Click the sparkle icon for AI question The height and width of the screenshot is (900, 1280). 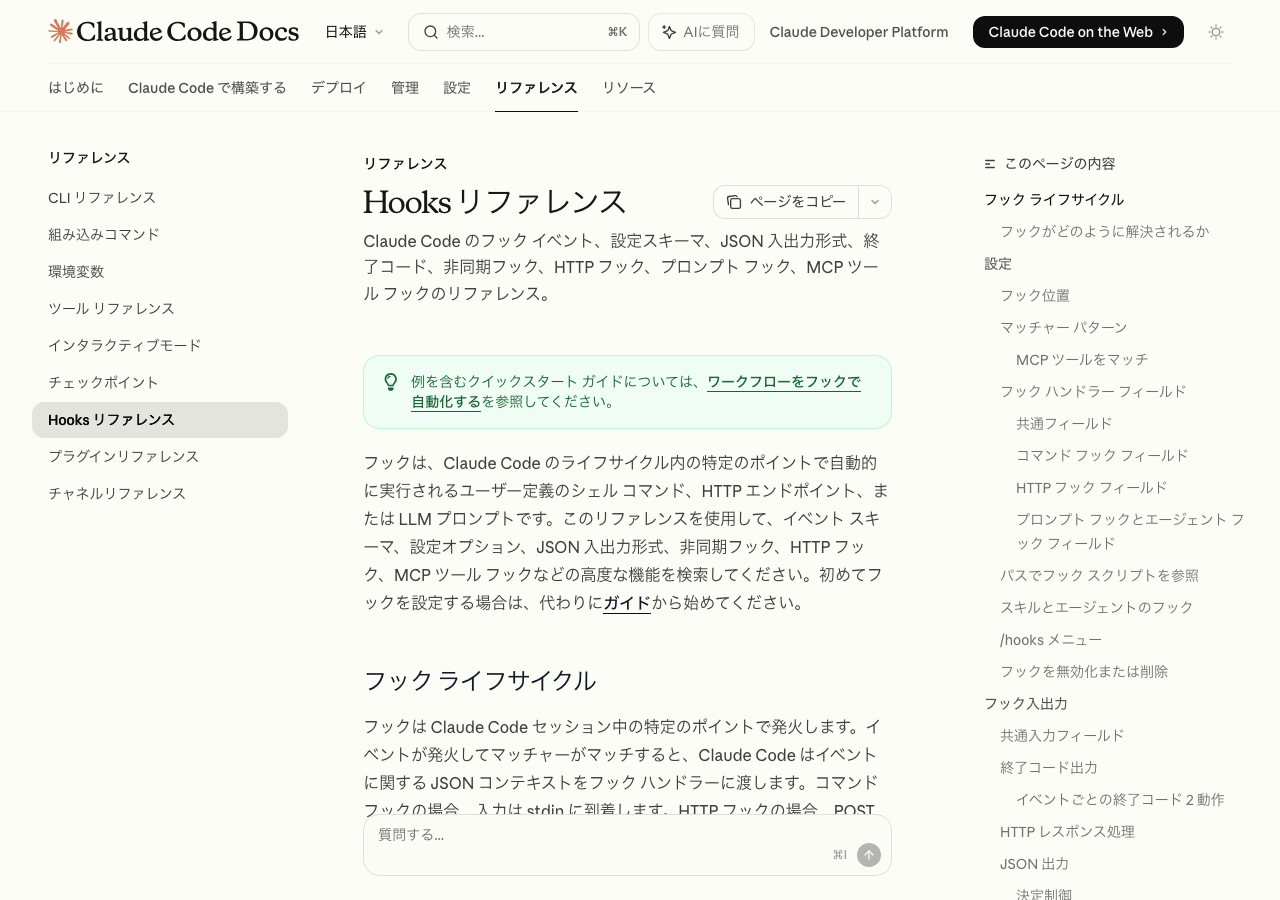tap(669, 32)
